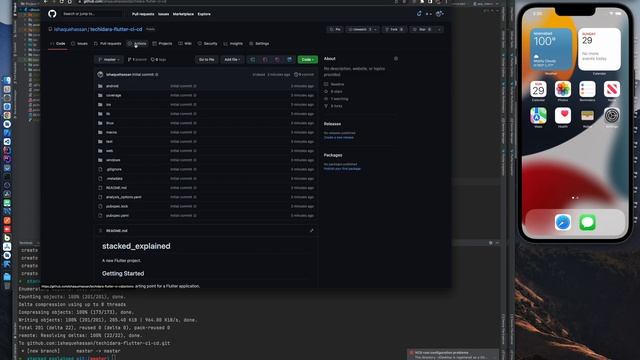This screenshot has width=640, height=360.
Task: Open Issues in GitHub top navigation
Action: click(163, 14)
